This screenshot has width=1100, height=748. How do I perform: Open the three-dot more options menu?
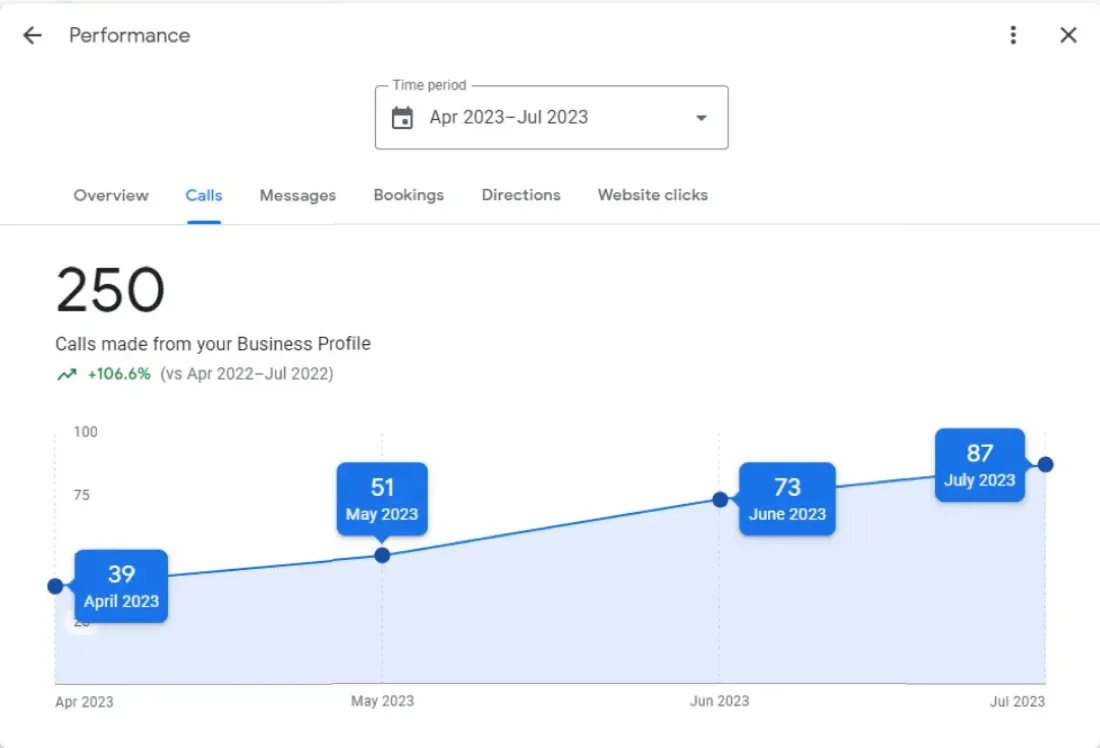1013,35
